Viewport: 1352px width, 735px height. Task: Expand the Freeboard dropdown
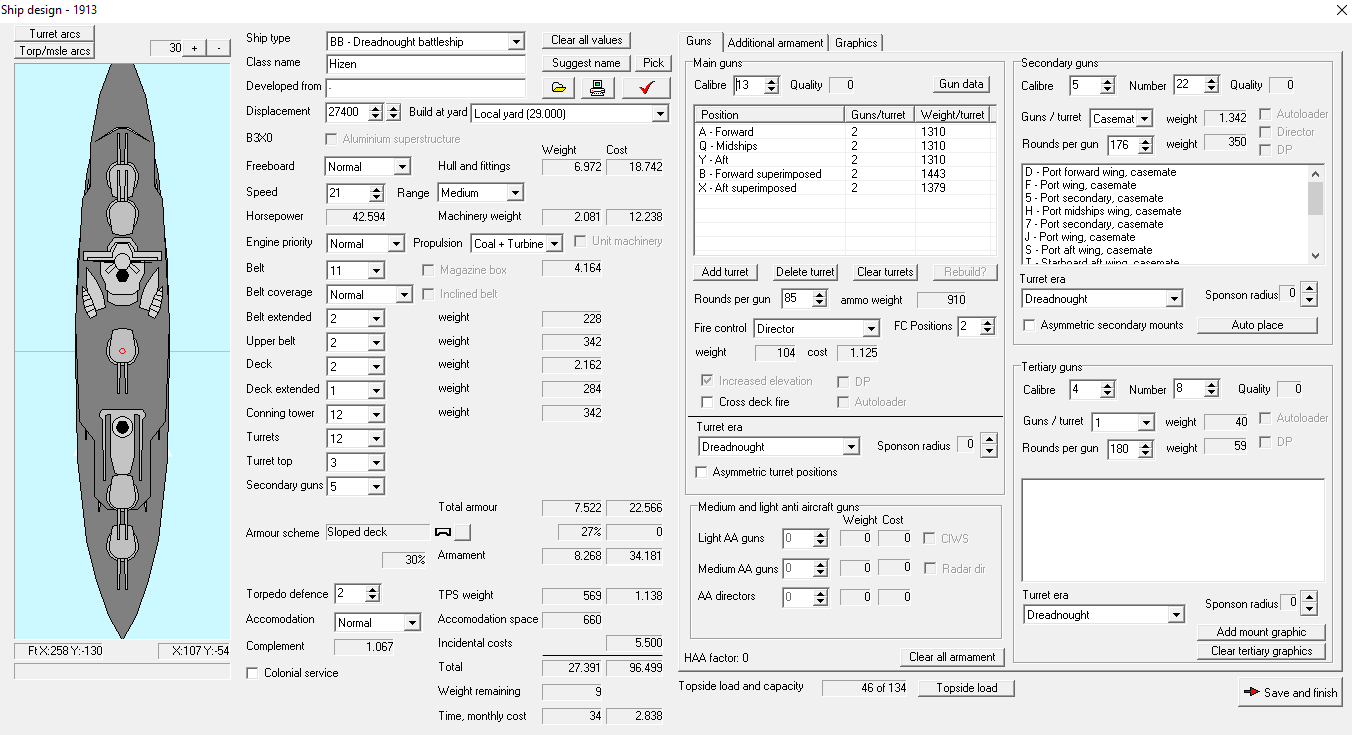402,167
